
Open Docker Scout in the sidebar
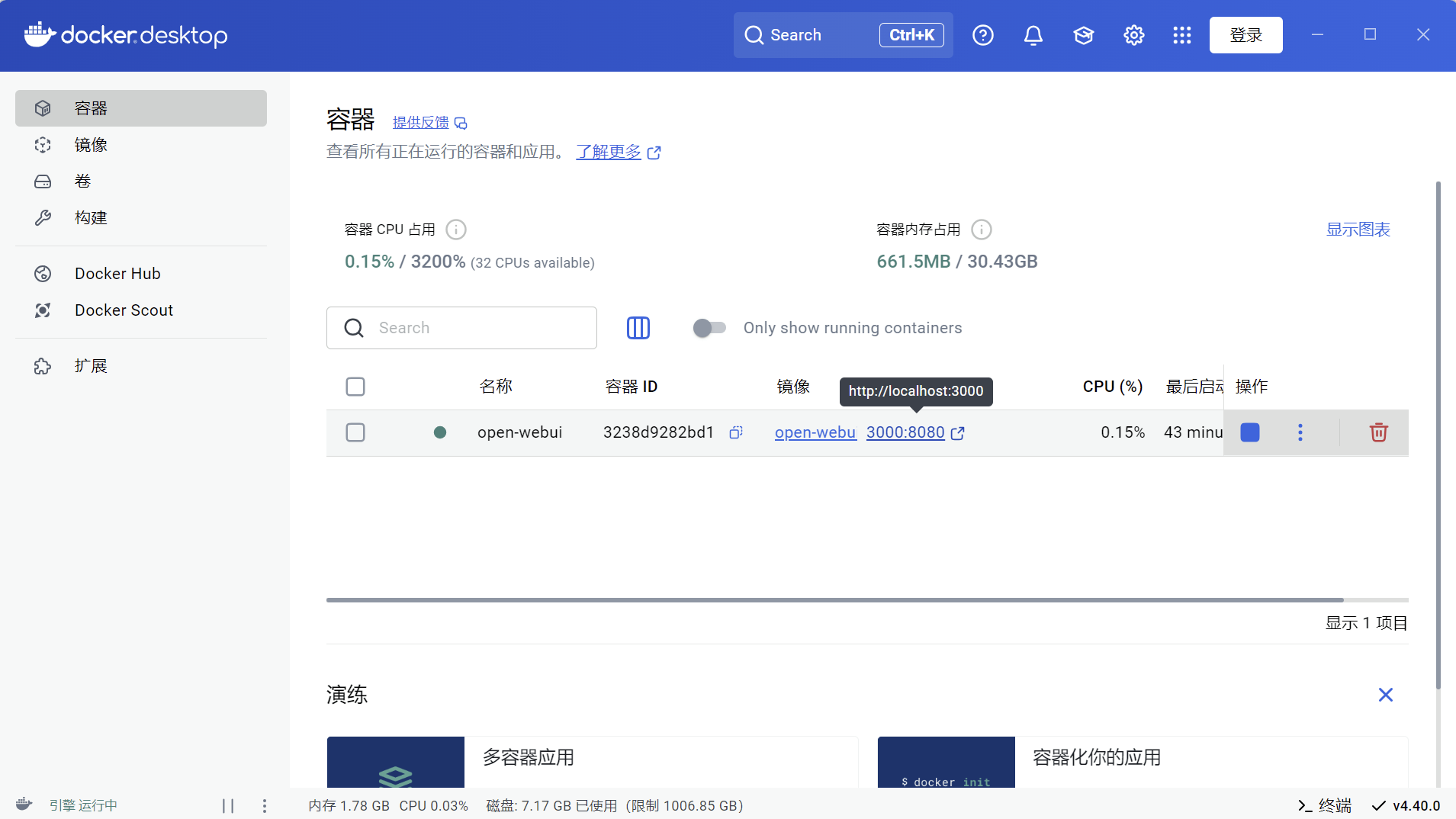tap(141, 310)
